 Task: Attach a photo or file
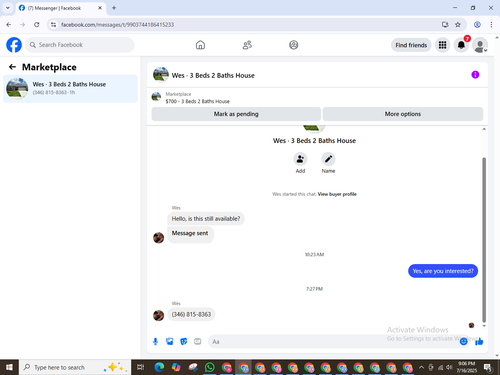tap(170, 341)
